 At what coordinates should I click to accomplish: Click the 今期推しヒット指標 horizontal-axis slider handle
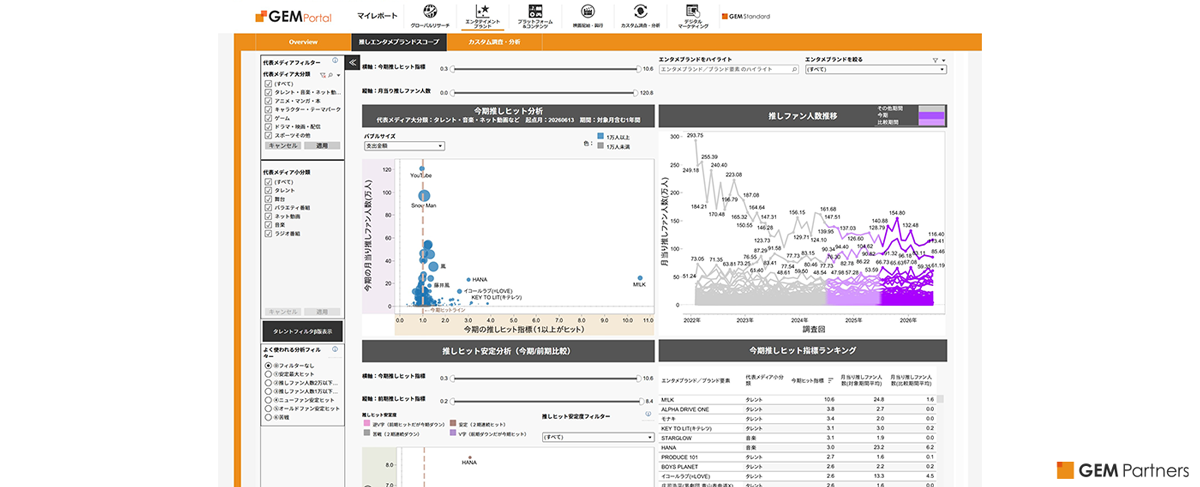[x=455, y=69]
